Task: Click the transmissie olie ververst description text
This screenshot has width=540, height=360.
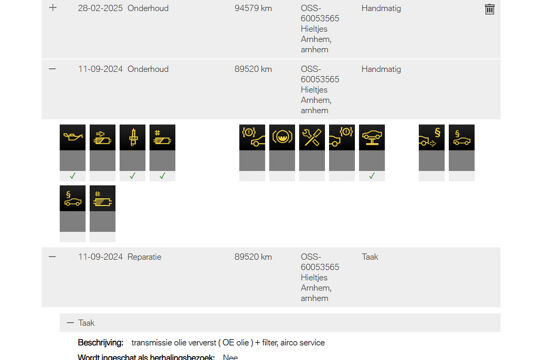Action: click(228, 343)
